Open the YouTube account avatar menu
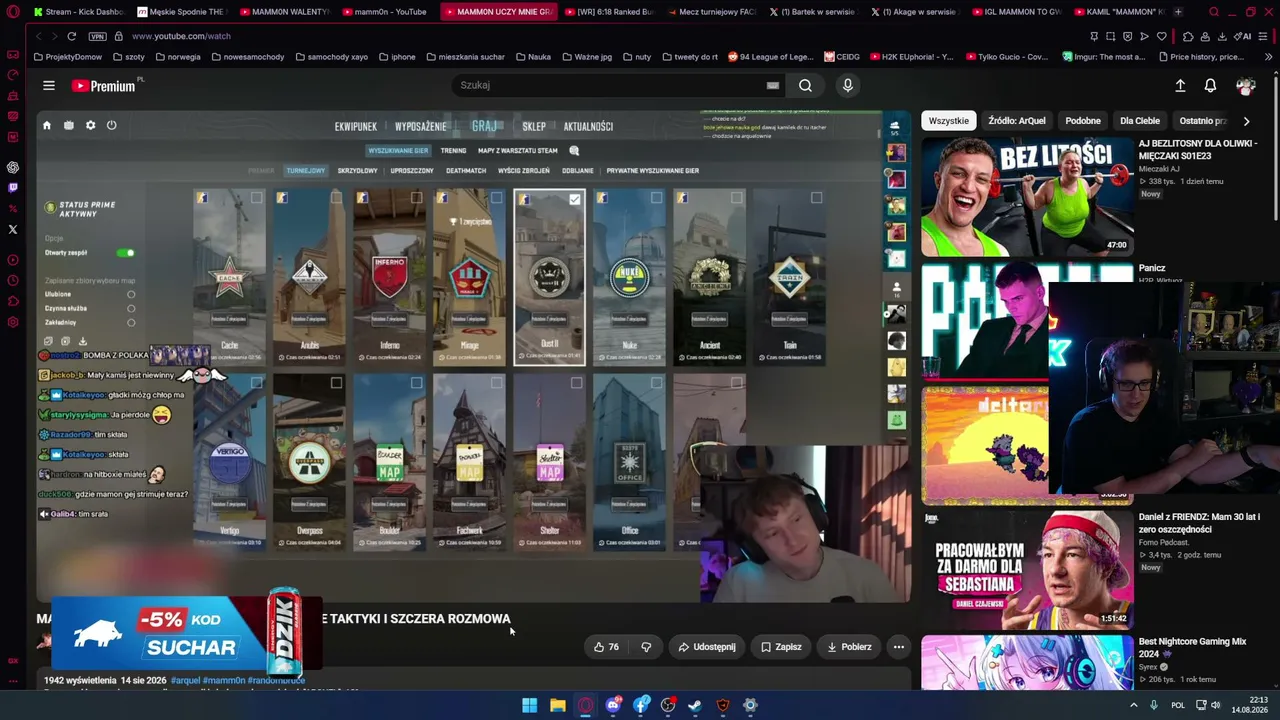 (1245, 86)
